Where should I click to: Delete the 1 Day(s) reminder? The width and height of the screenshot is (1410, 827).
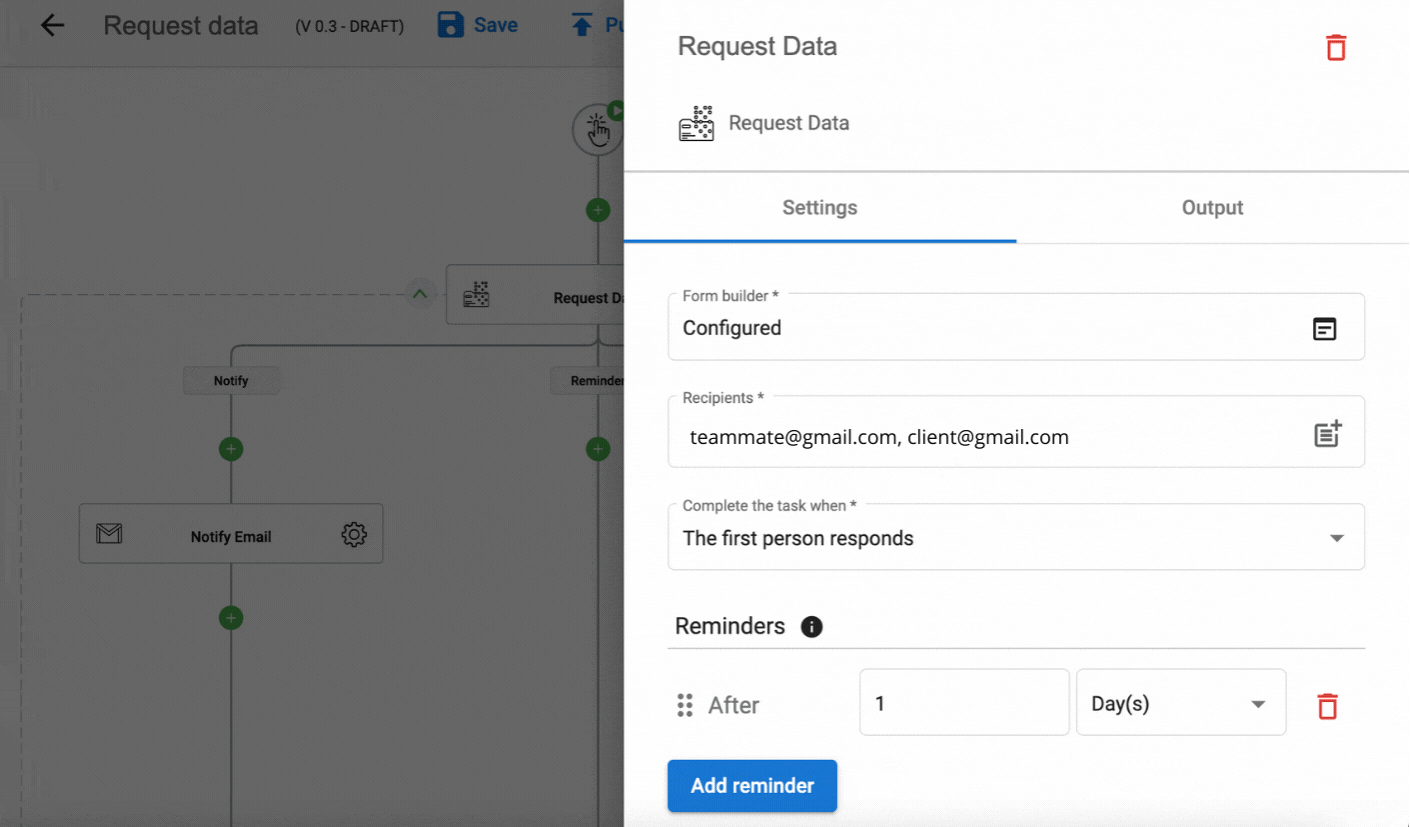(1327, 705)
